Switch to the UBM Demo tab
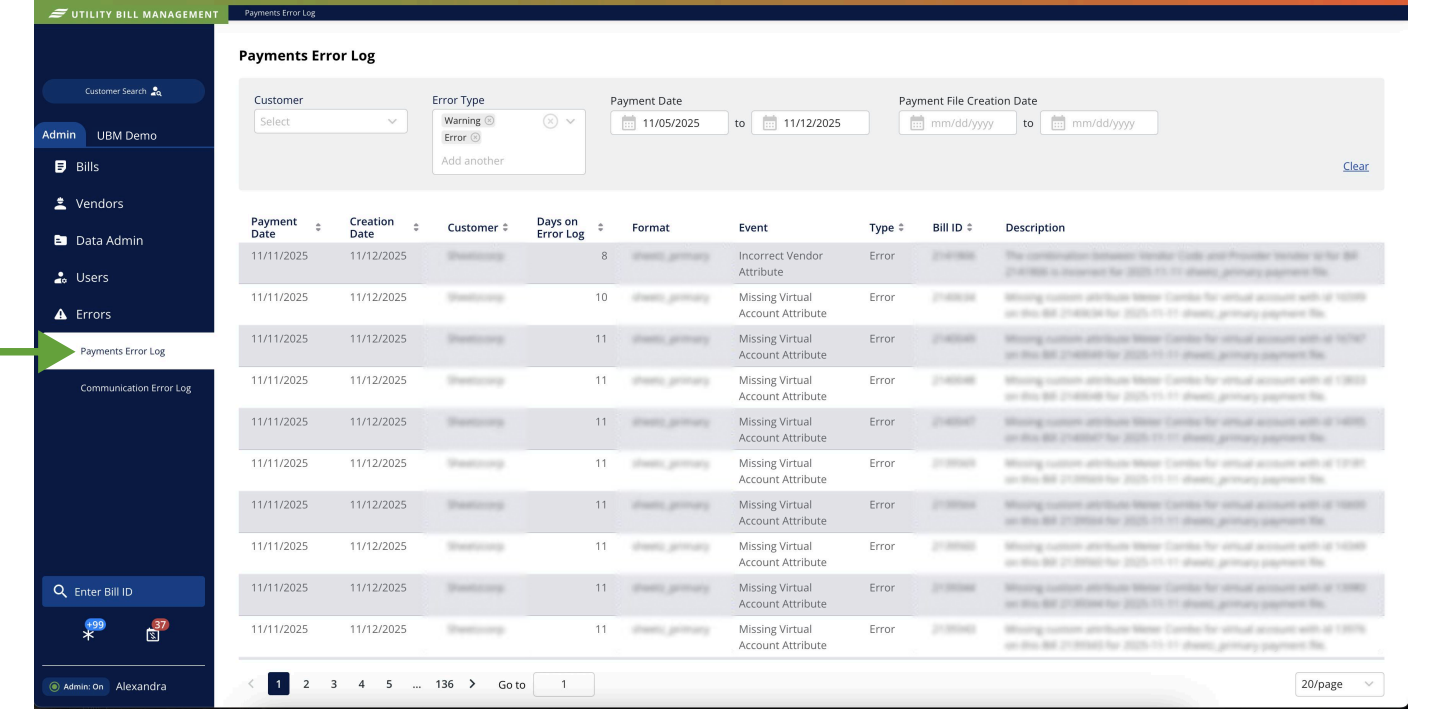The width and height of the screenshot is (1439, 710). coord(126,135)
